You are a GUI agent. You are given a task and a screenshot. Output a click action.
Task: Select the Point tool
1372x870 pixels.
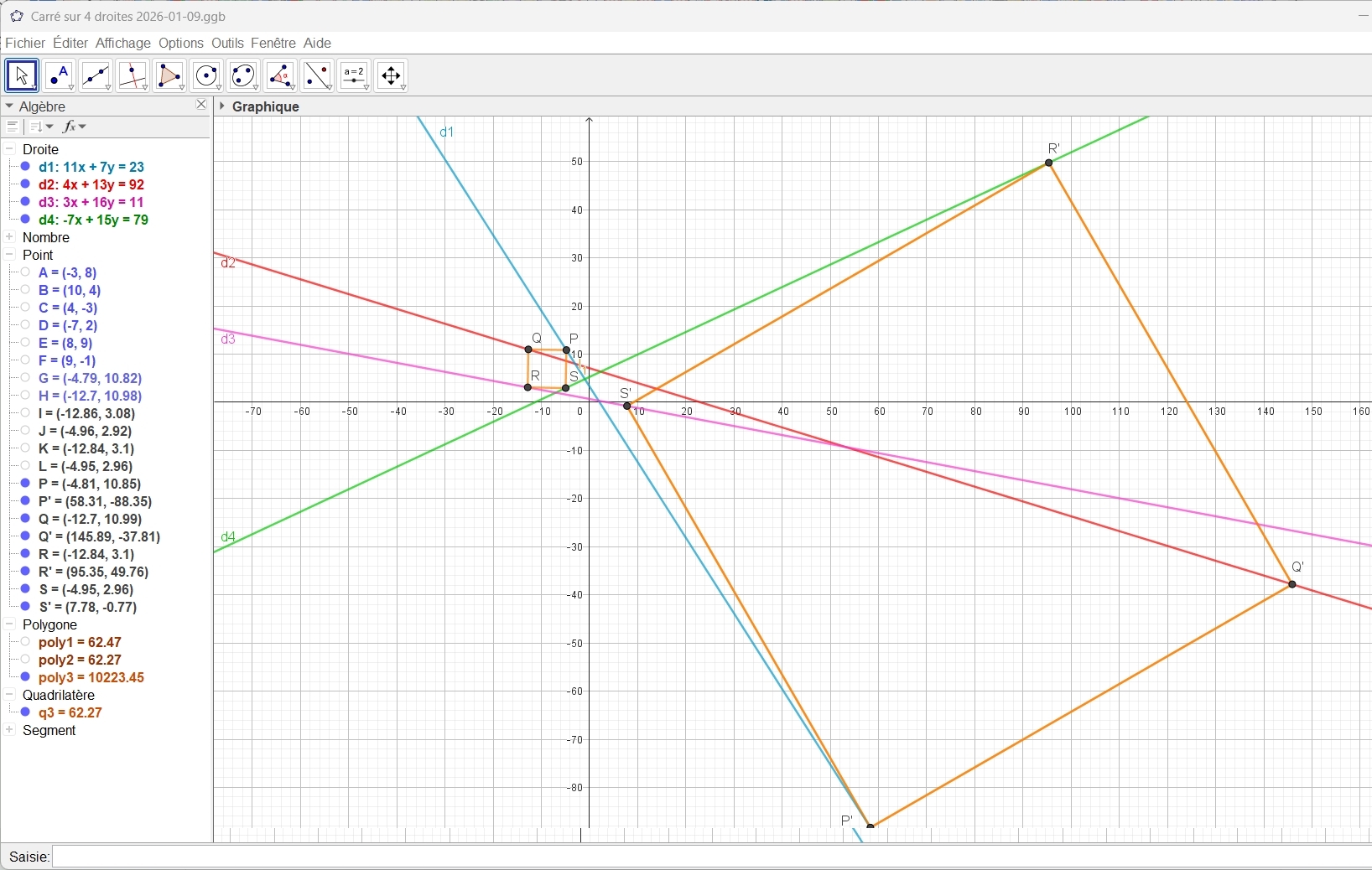click(60, 76)
